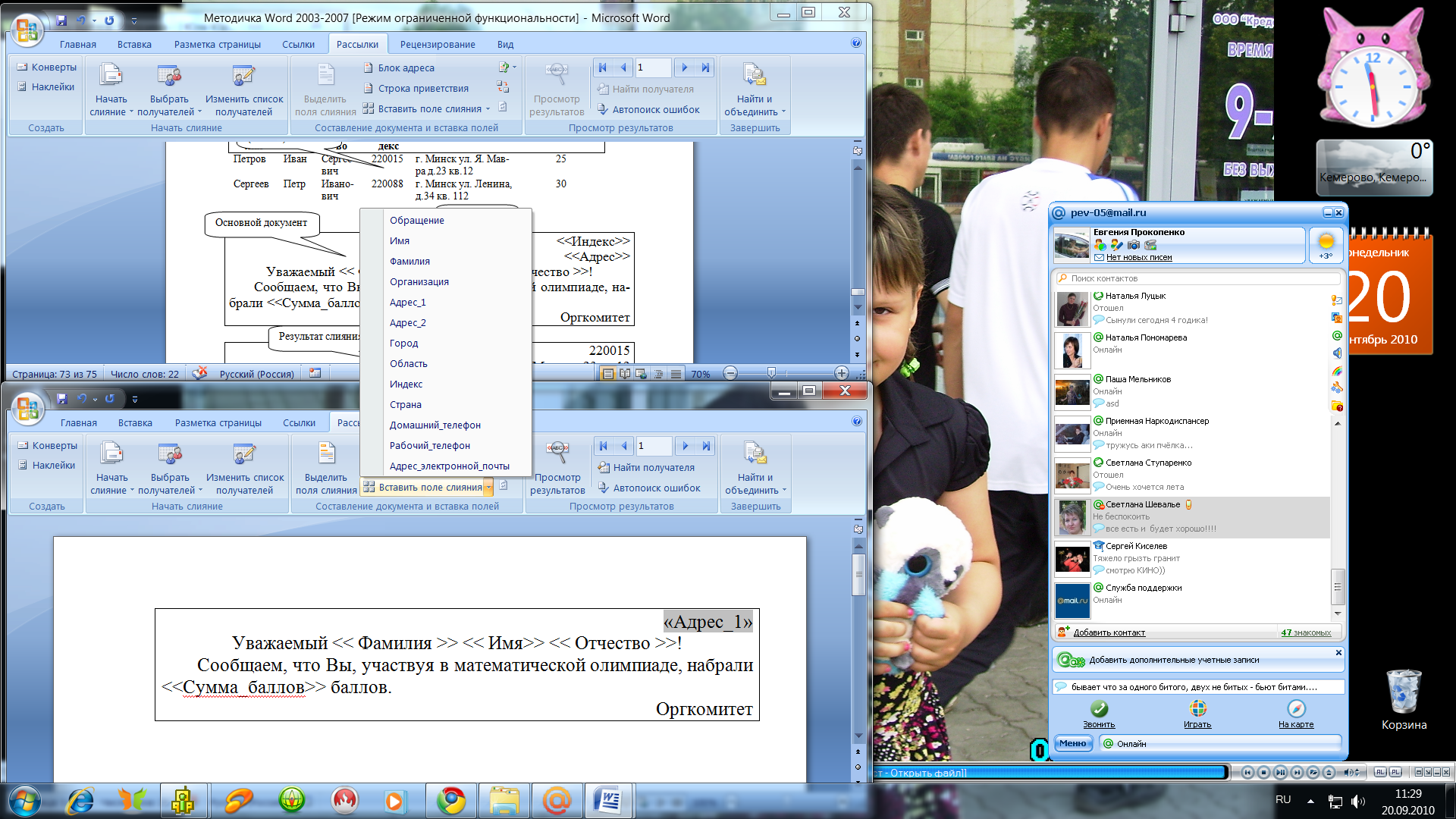Switch to Full Screen Reading view
Viewport: 1456px width, 819px height.
click(625, 373)
